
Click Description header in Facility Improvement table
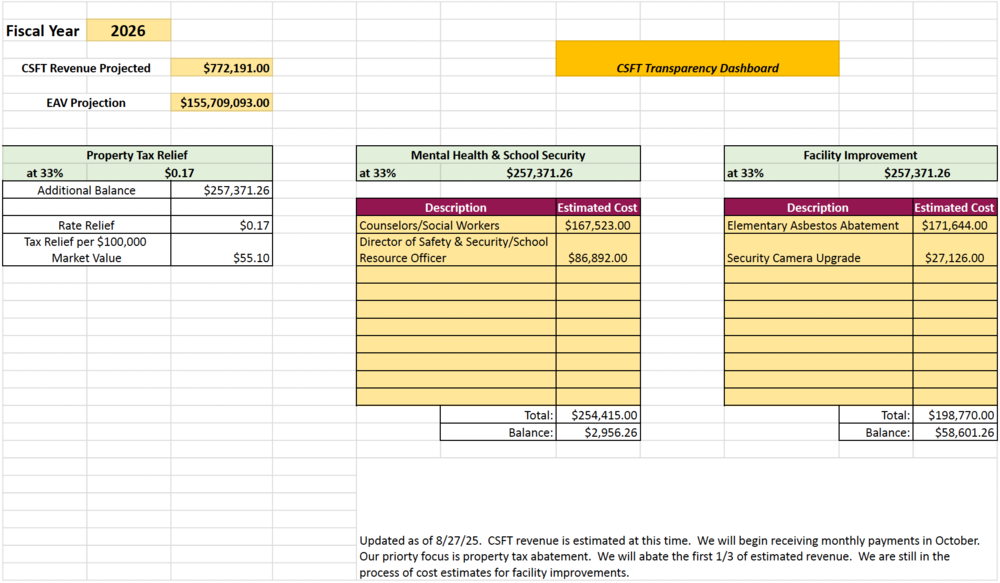tap(818, 207)
